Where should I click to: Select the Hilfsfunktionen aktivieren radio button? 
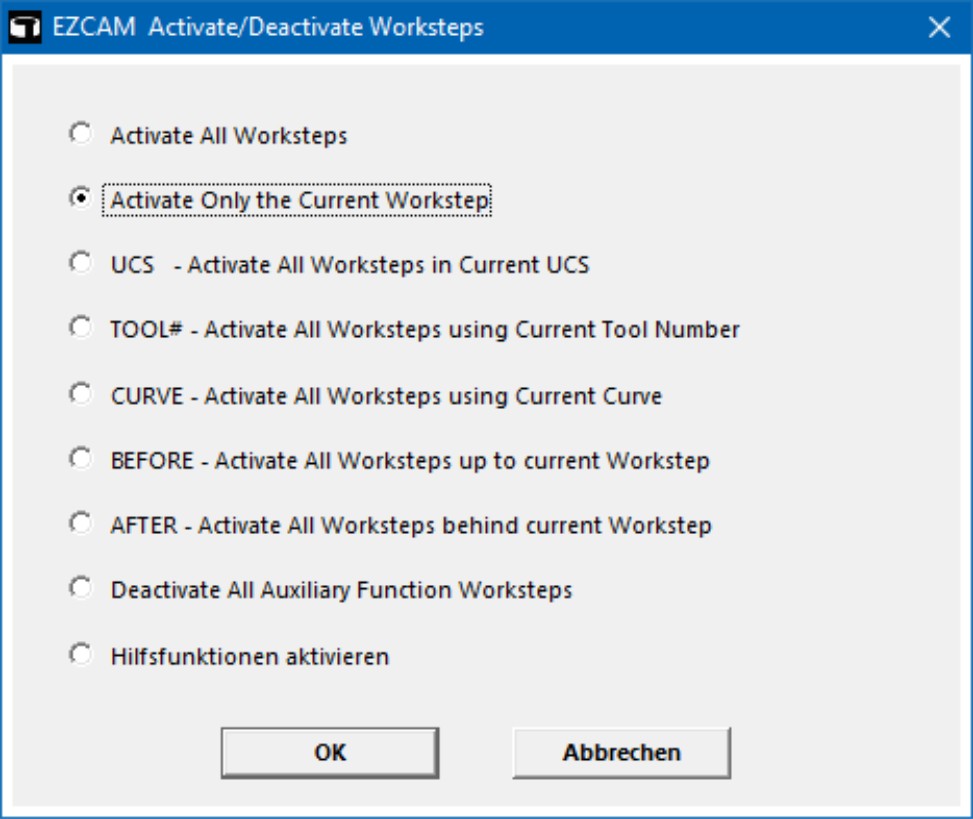click(81, 654)
